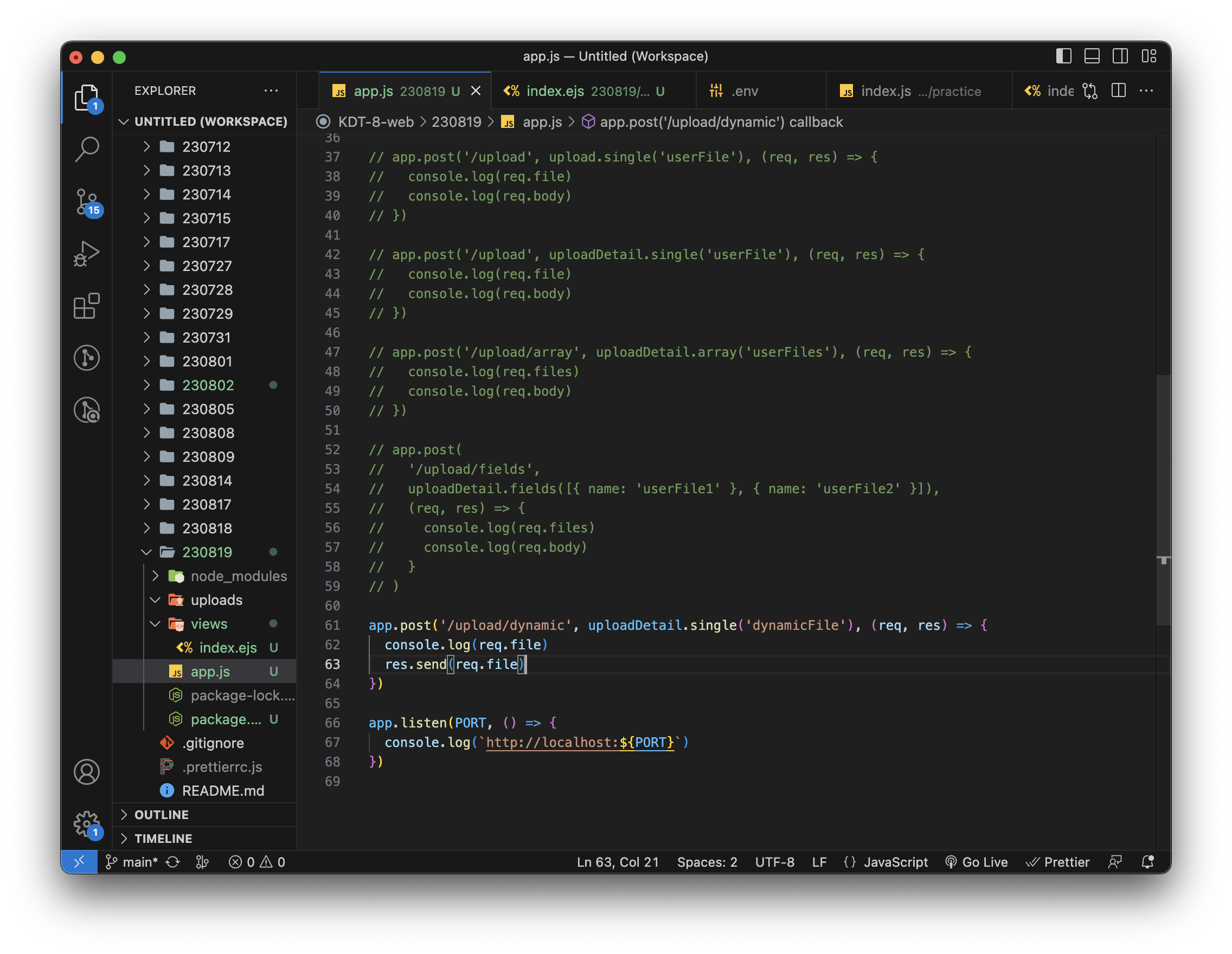Click the git graph status bar icon
The height and width of the screenshot is (954, 1232).
pyautogui.click(x=202, y=862)
